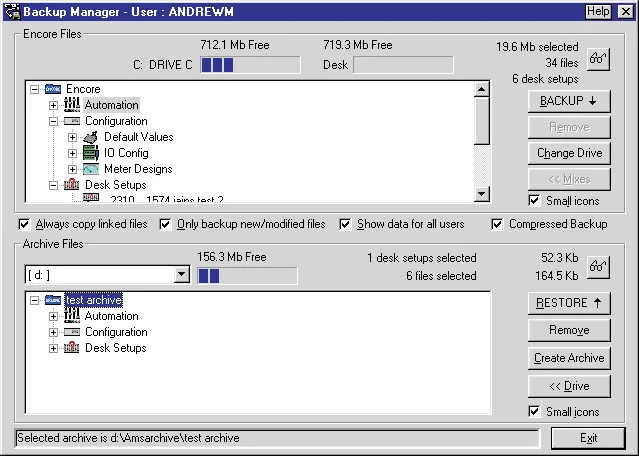639x456 pixels.
Task: Toggle Compressed Backup checkbox
Action: (x=497, y=224)
